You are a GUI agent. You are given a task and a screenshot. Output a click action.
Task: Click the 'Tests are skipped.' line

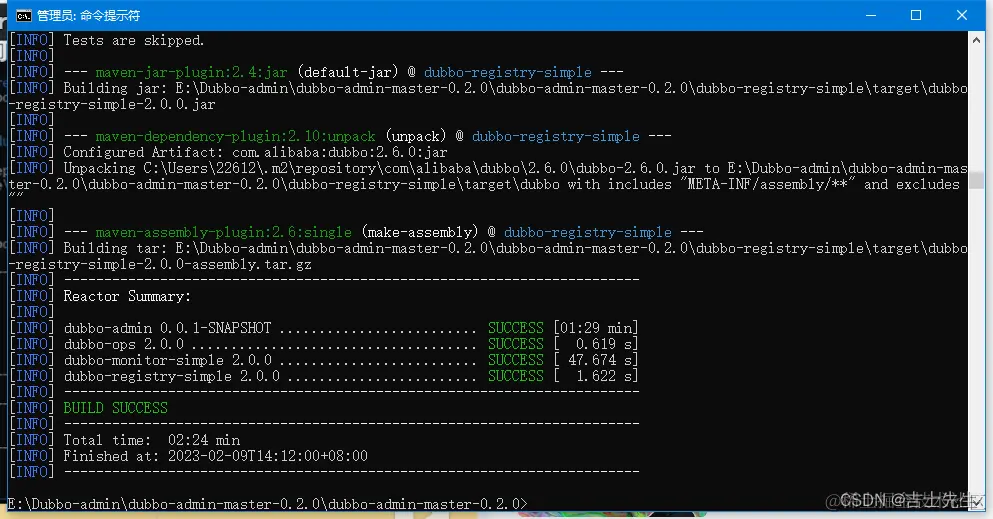click(106, 41)
